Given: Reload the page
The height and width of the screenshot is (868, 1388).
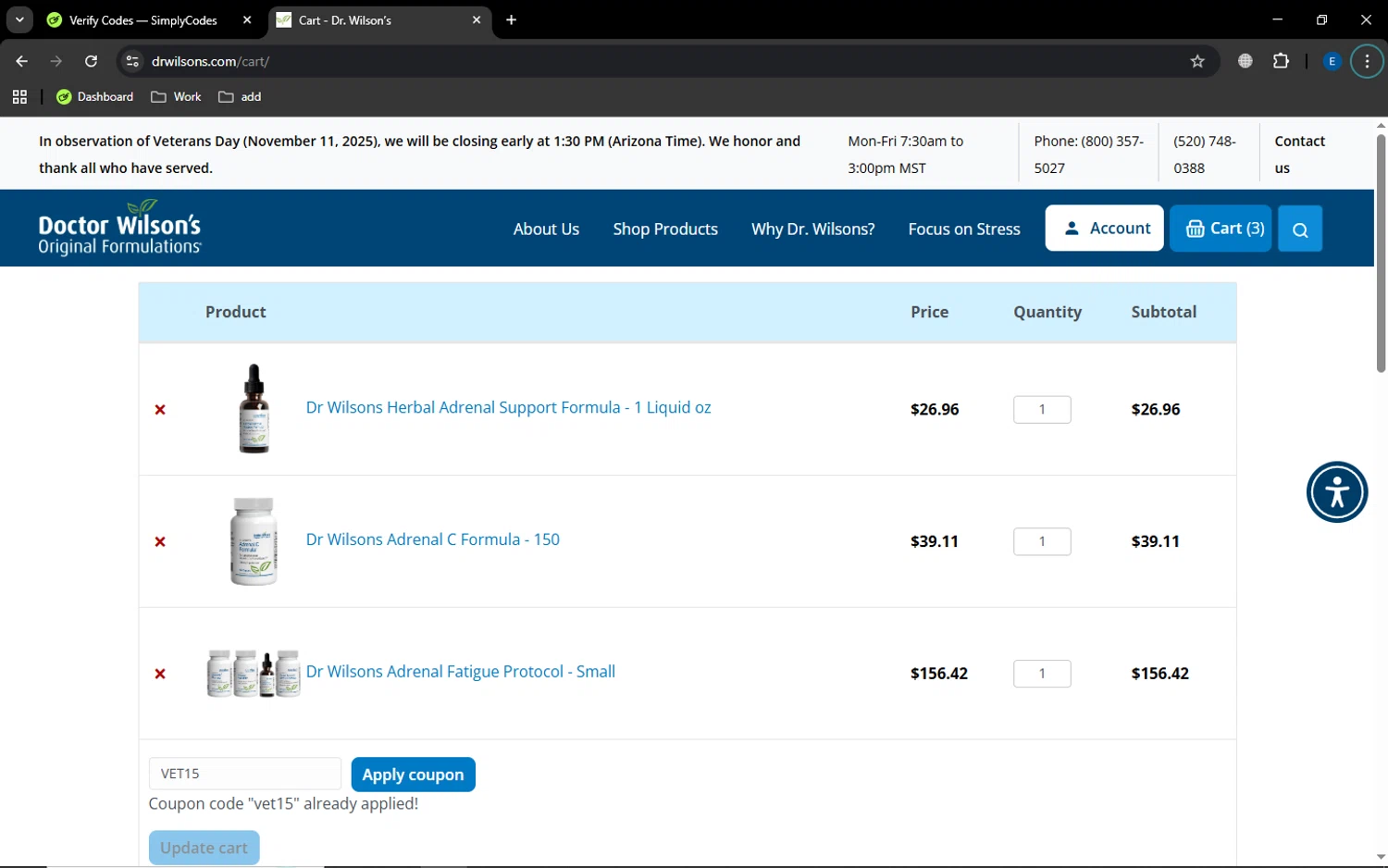Looking at the screenshot, I should click(x=91, y=61).
